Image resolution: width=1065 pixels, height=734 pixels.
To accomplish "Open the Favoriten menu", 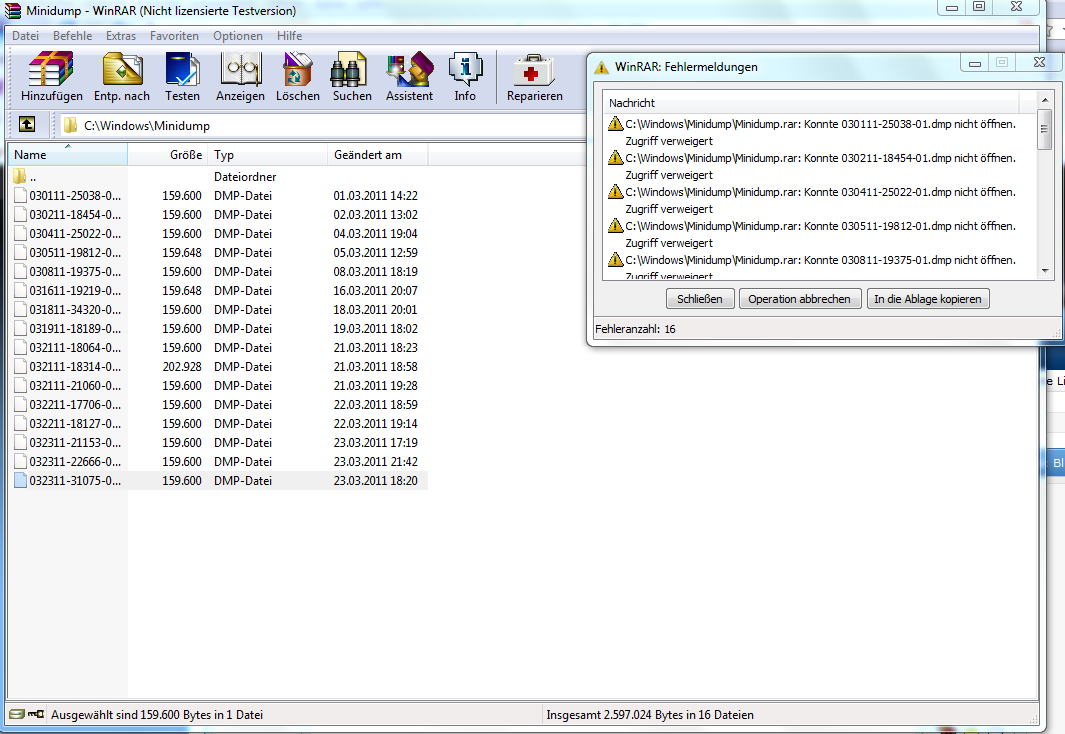I will click(175, 36).
